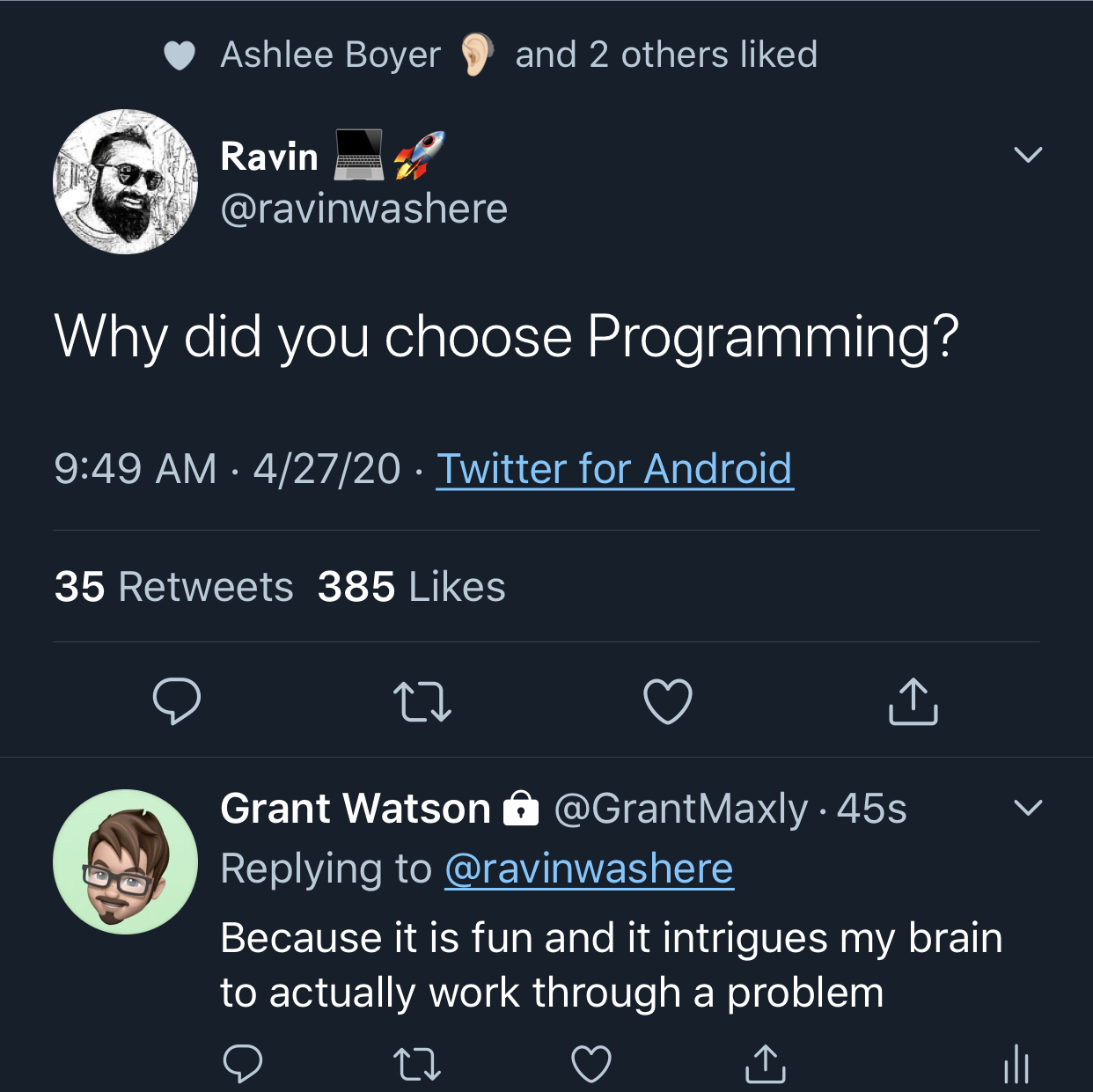1093x1092 pixels.
Task: View analytics for Grant Watson's reply
Action: (x=1016, y=1065)
